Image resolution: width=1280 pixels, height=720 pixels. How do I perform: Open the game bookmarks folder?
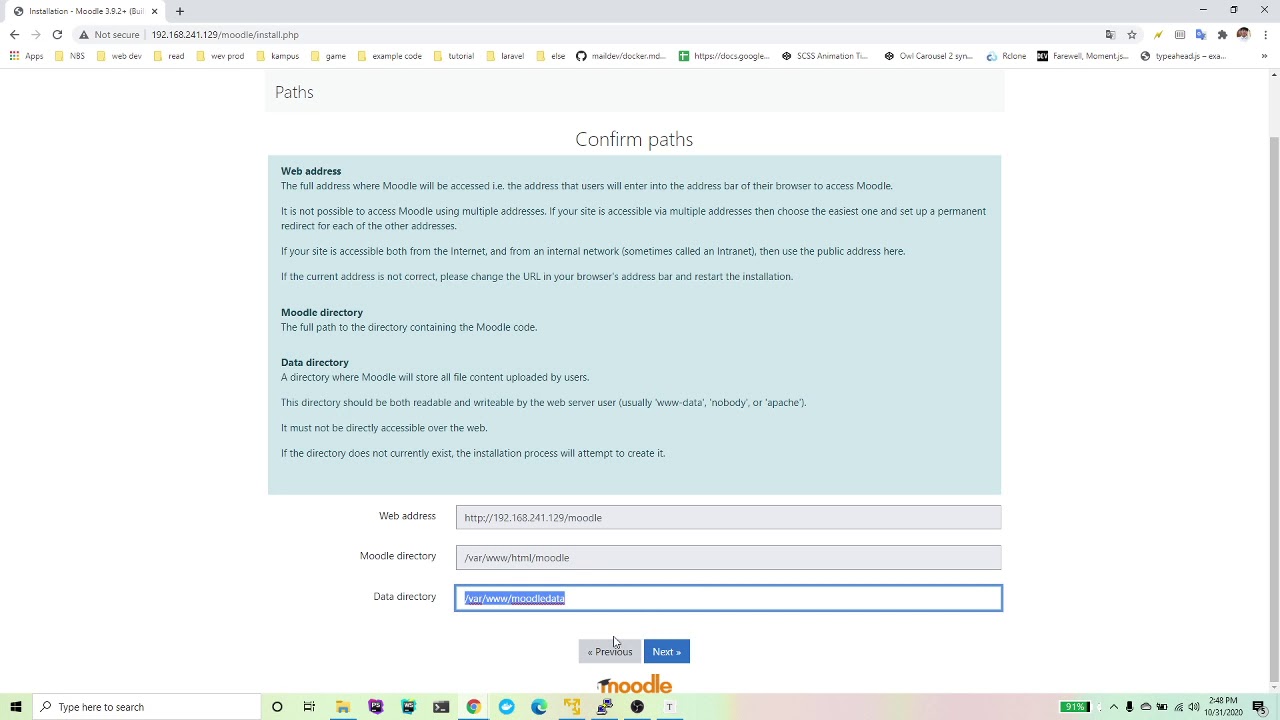pos(328,56)
